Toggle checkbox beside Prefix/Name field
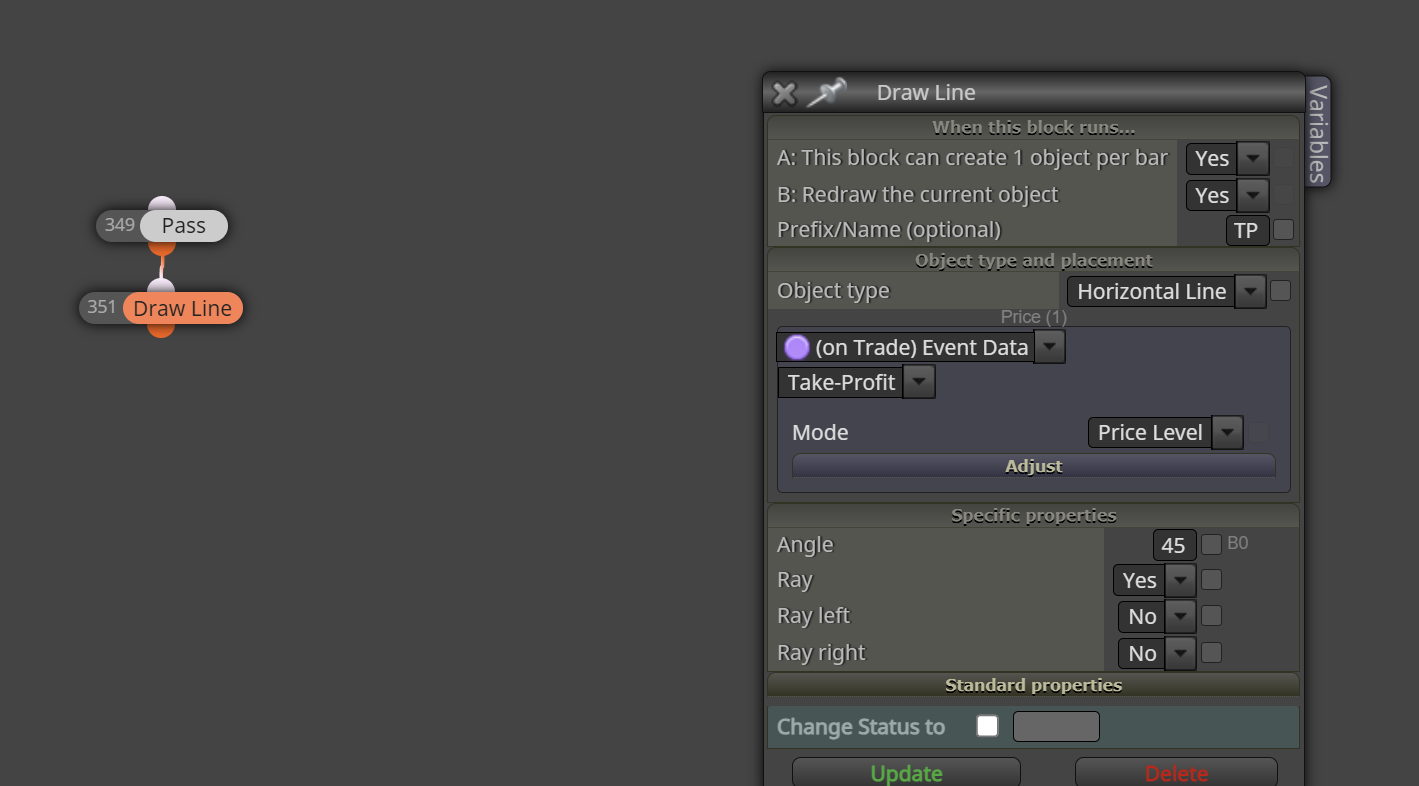 click(1283, 230)
